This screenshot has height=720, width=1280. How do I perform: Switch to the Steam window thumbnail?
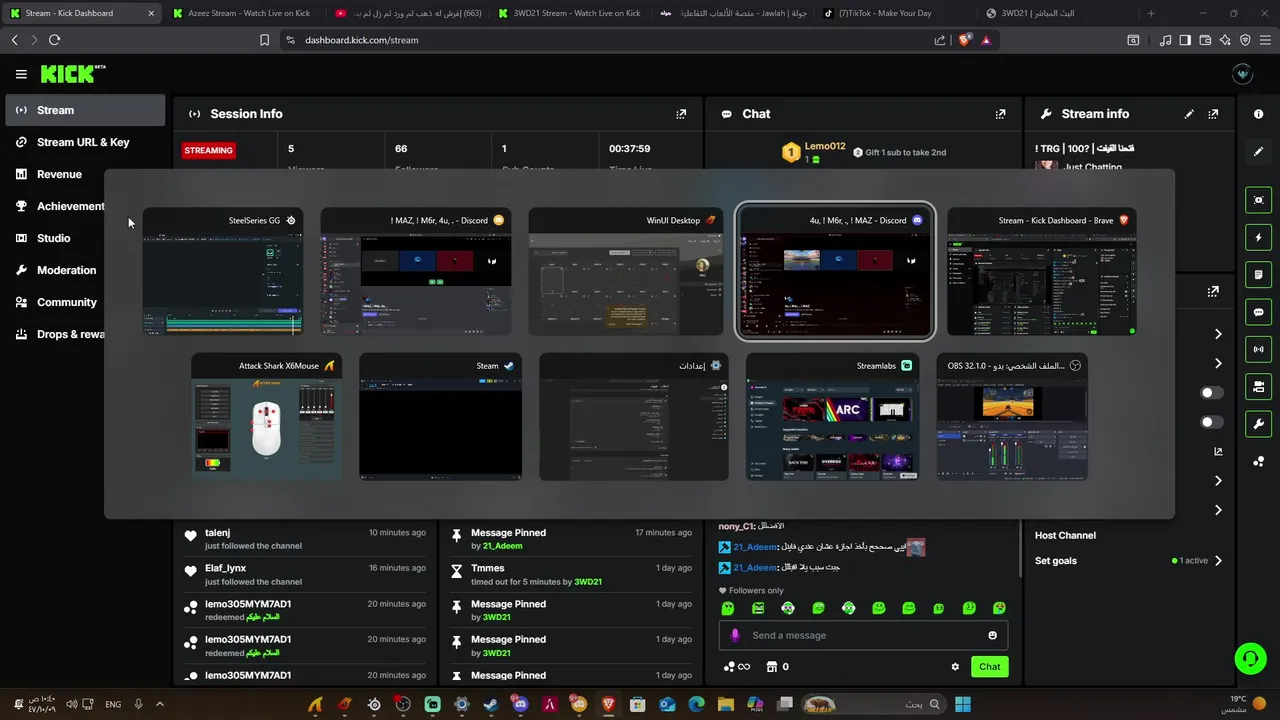pos(440,417)
